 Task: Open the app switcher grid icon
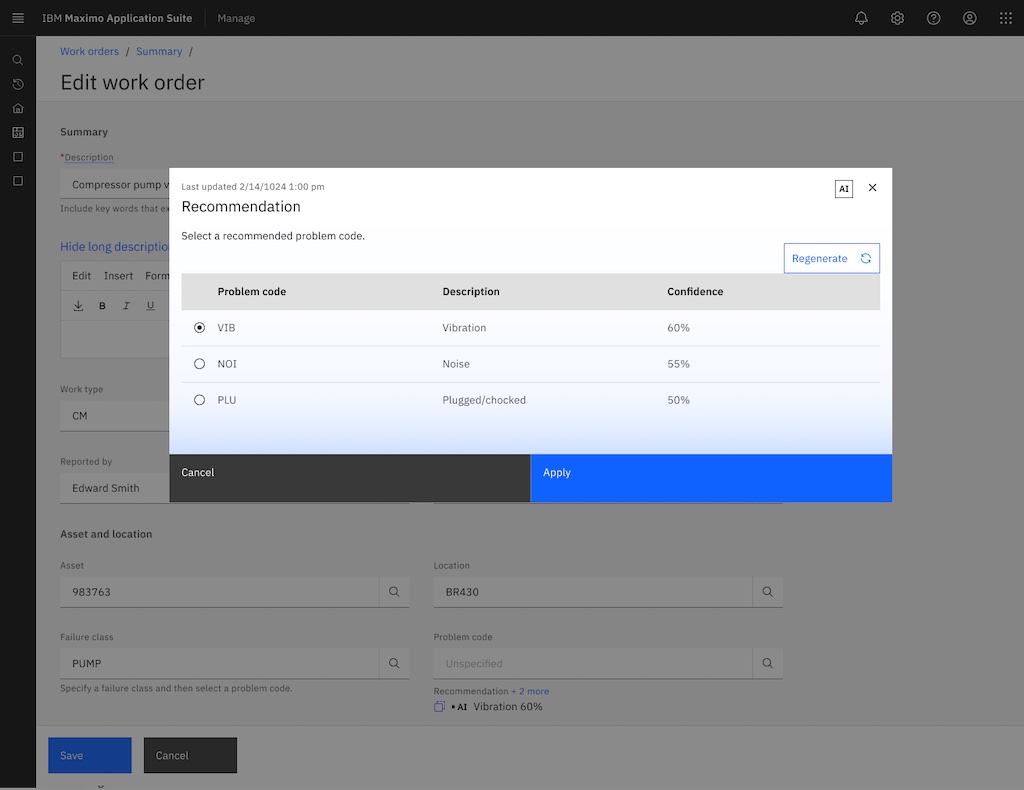tap(1005, 17)
